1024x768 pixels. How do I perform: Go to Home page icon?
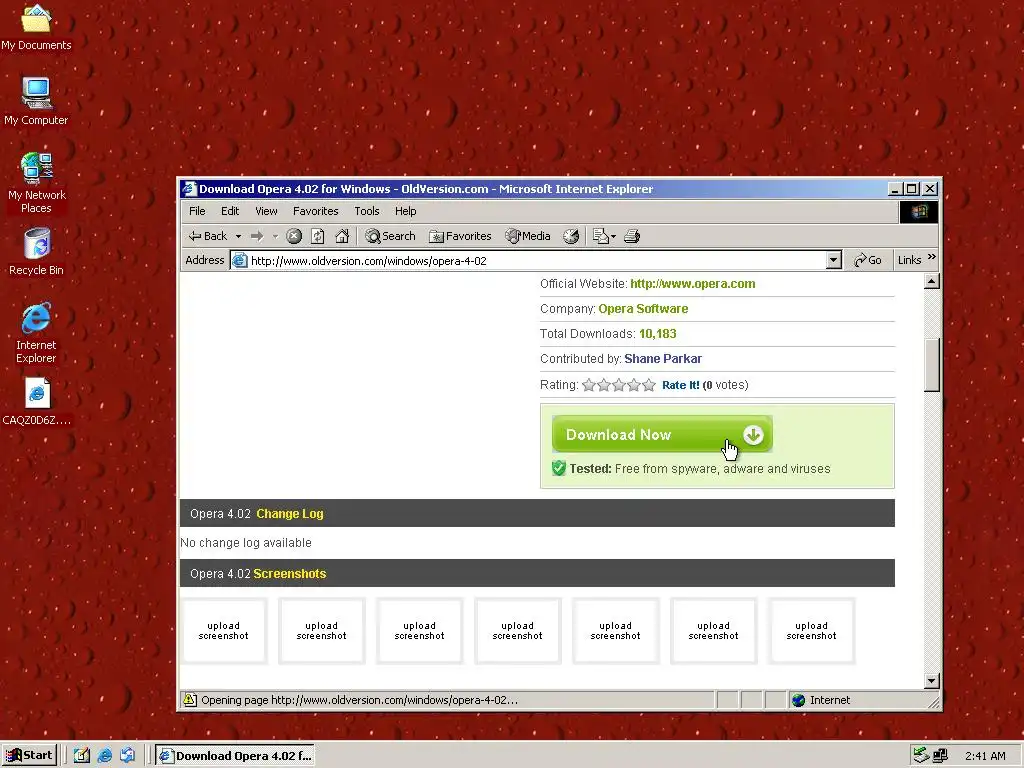click(x=342, y=236)
